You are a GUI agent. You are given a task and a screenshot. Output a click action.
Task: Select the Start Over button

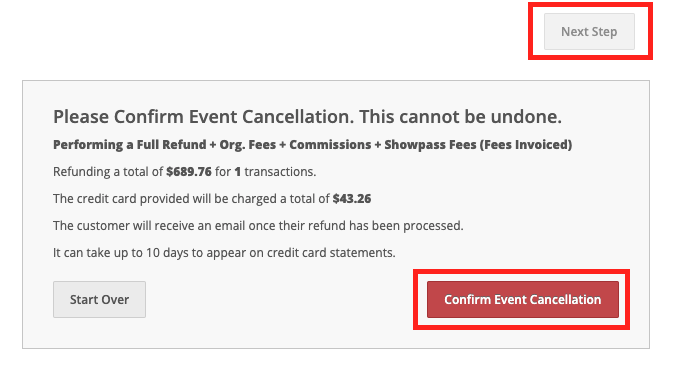point(99,300)
